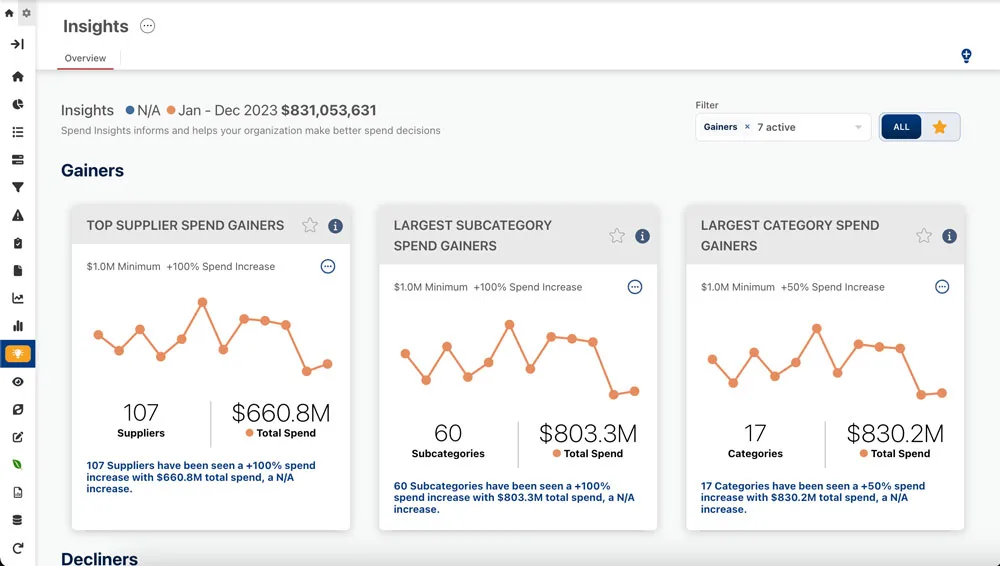This screenshot has width=1000, height=566.
Task: Go to the Home sidebar icon below expand arrow
Action: (18, 77)
